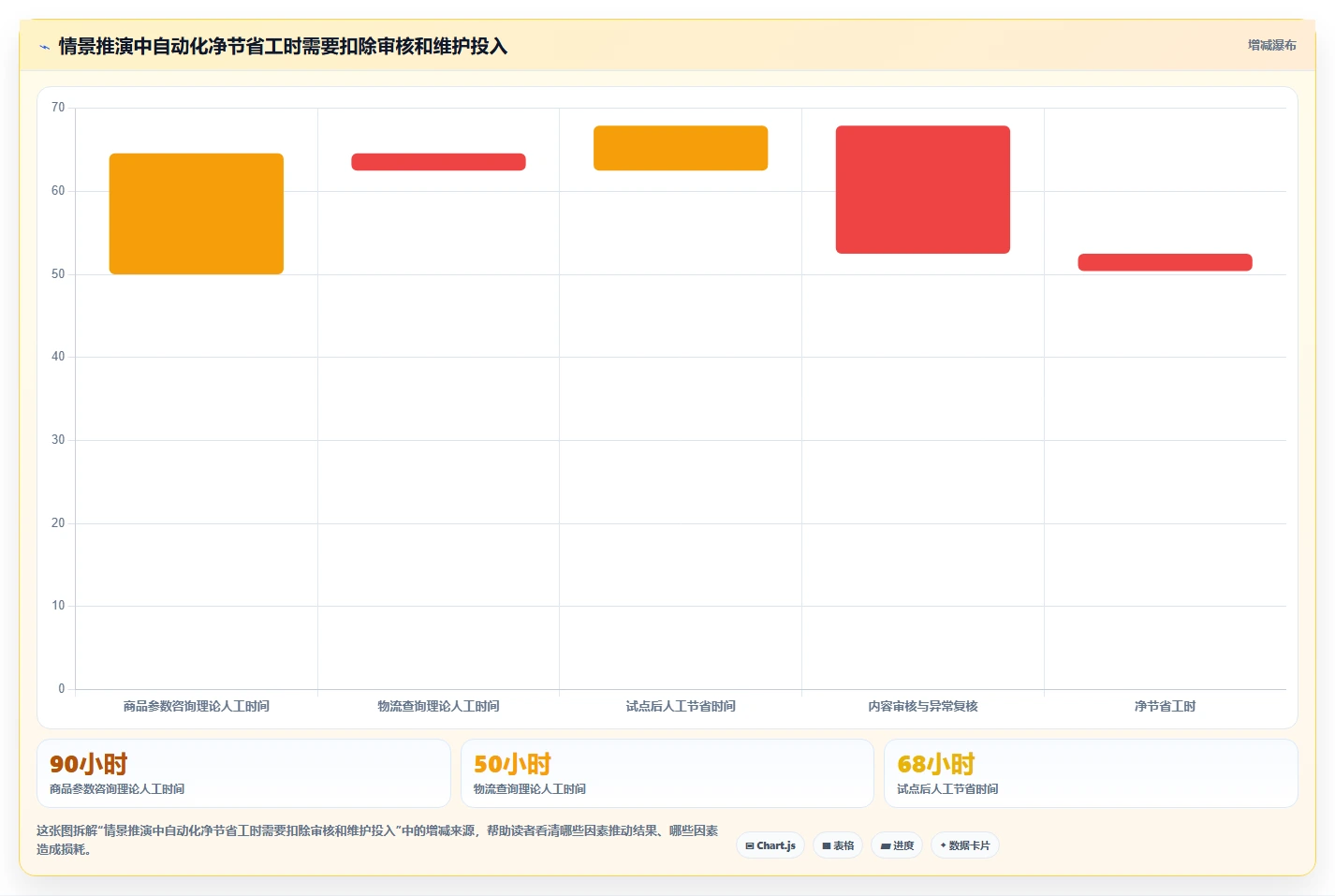The image size is (1335, 896).
Task: Click the orange 试点后人工节省时间 waterfall bar
Action: (681, 148)
